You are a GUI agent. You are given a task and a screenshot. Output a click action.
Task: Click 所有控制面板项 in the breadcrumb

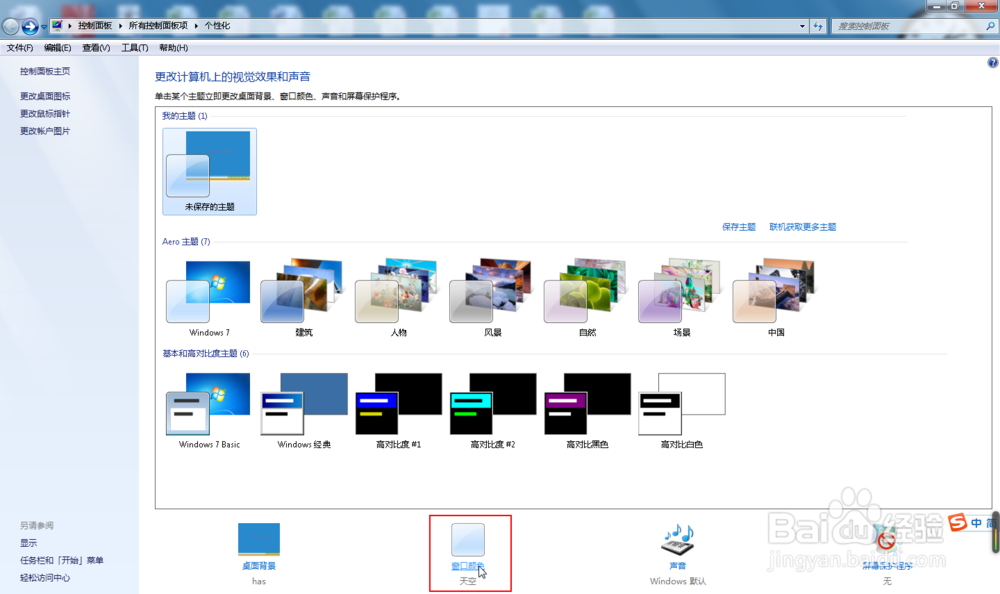click(x=158, y=26)
